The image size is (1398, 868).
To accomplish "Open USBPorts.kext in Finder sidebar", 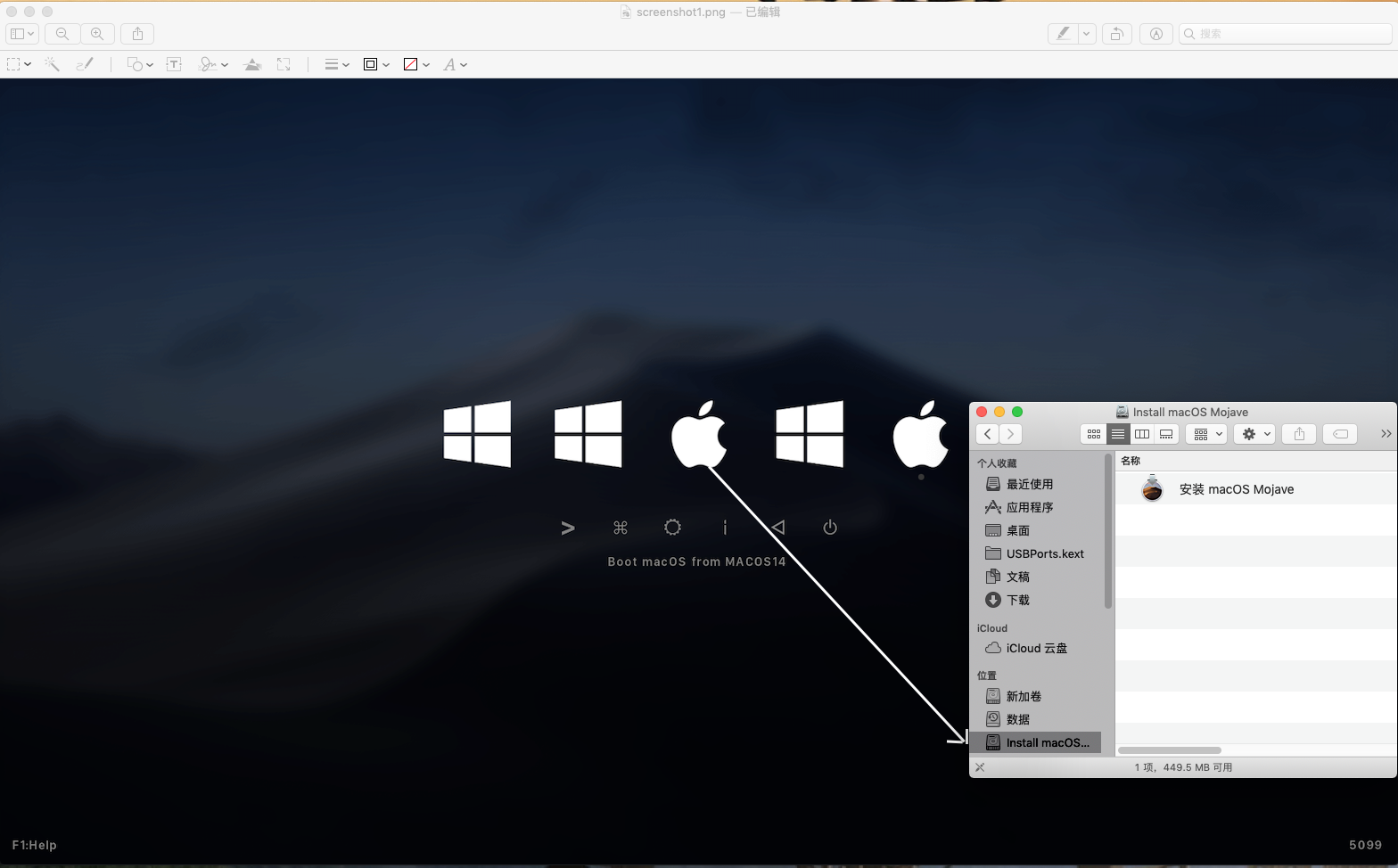I will pyautogui.click(x=1044, y=553).
